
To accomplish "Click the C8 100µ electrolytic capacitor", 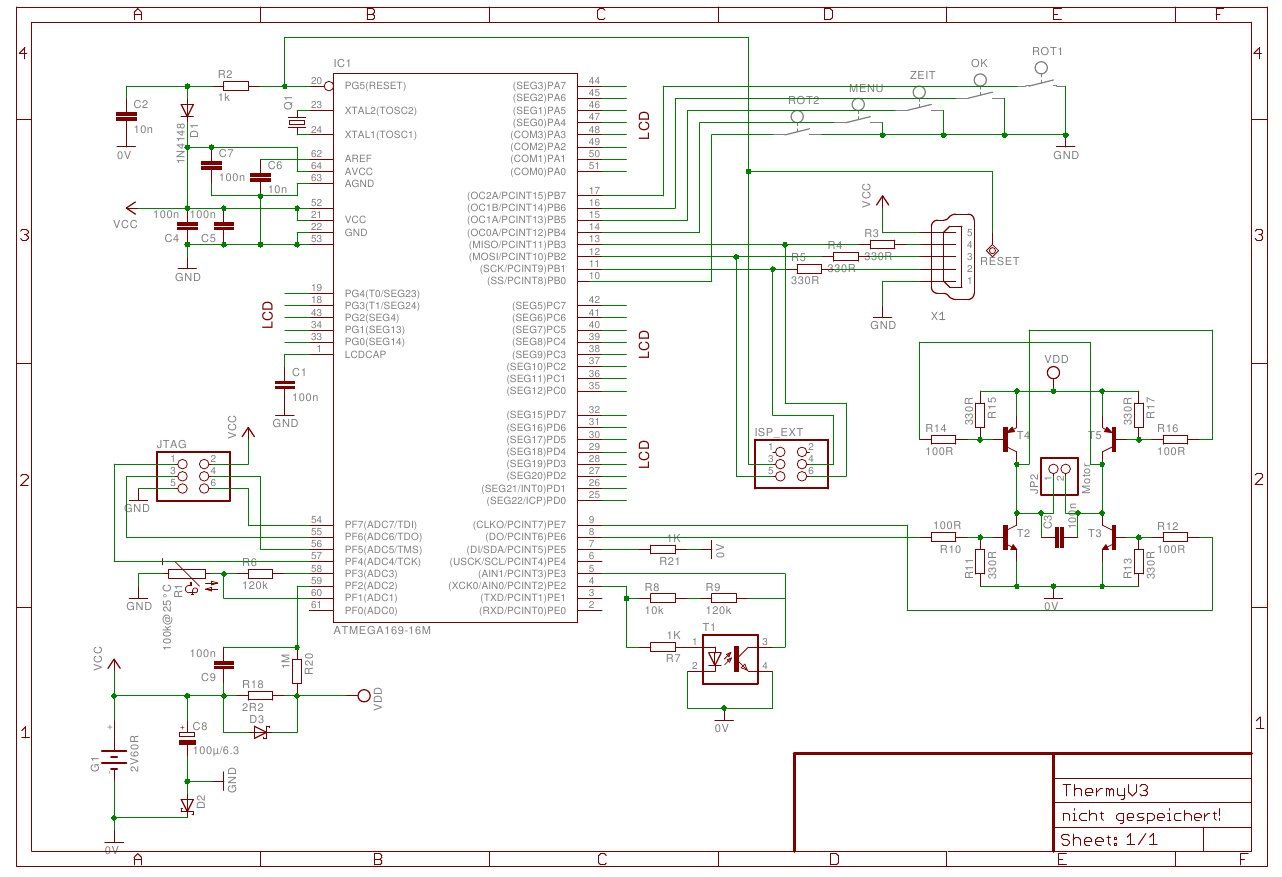I will click(187, 737).
